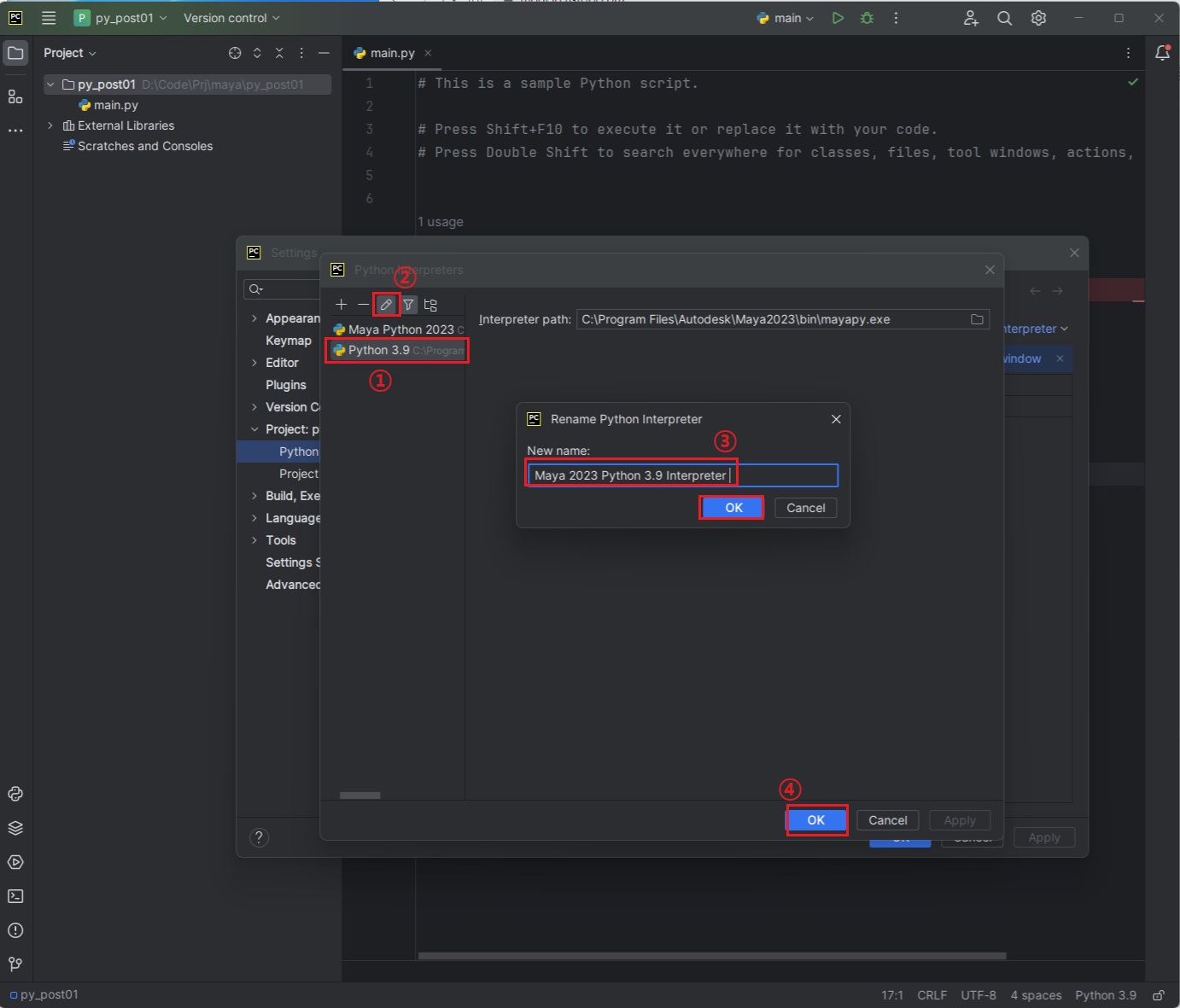Open the Notifications bell

[x=1162, y=53]
